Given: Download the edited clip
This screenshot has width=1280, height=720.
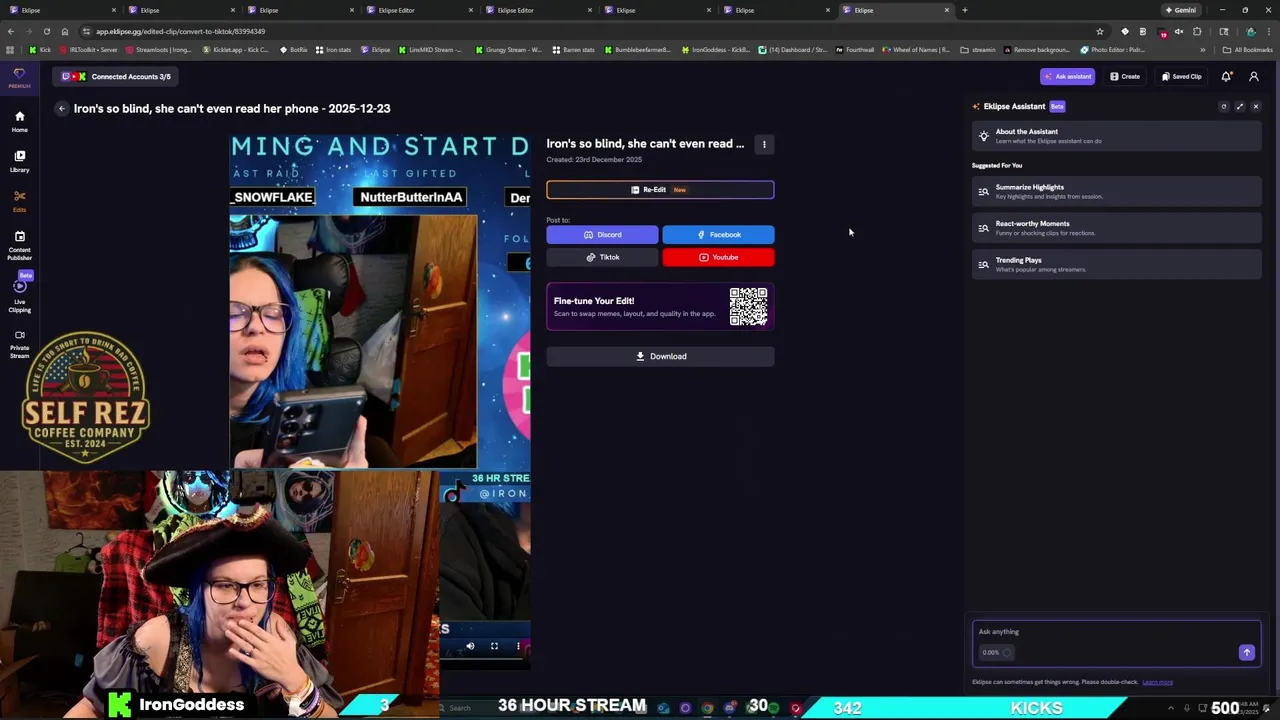Looking at the screenshot, I should click(660, 356).
